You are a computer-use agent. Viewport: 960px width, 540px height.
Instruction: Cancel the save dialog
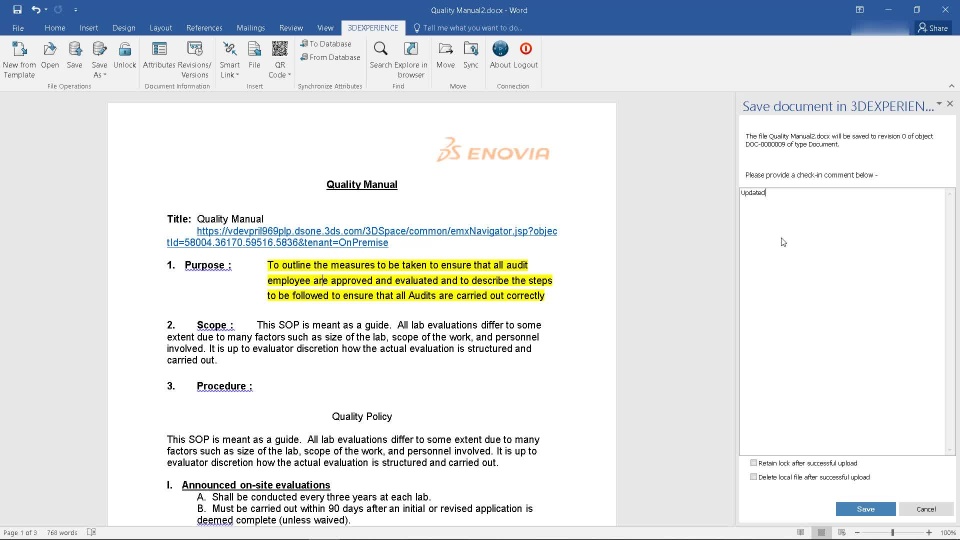(x=926, y=509)
